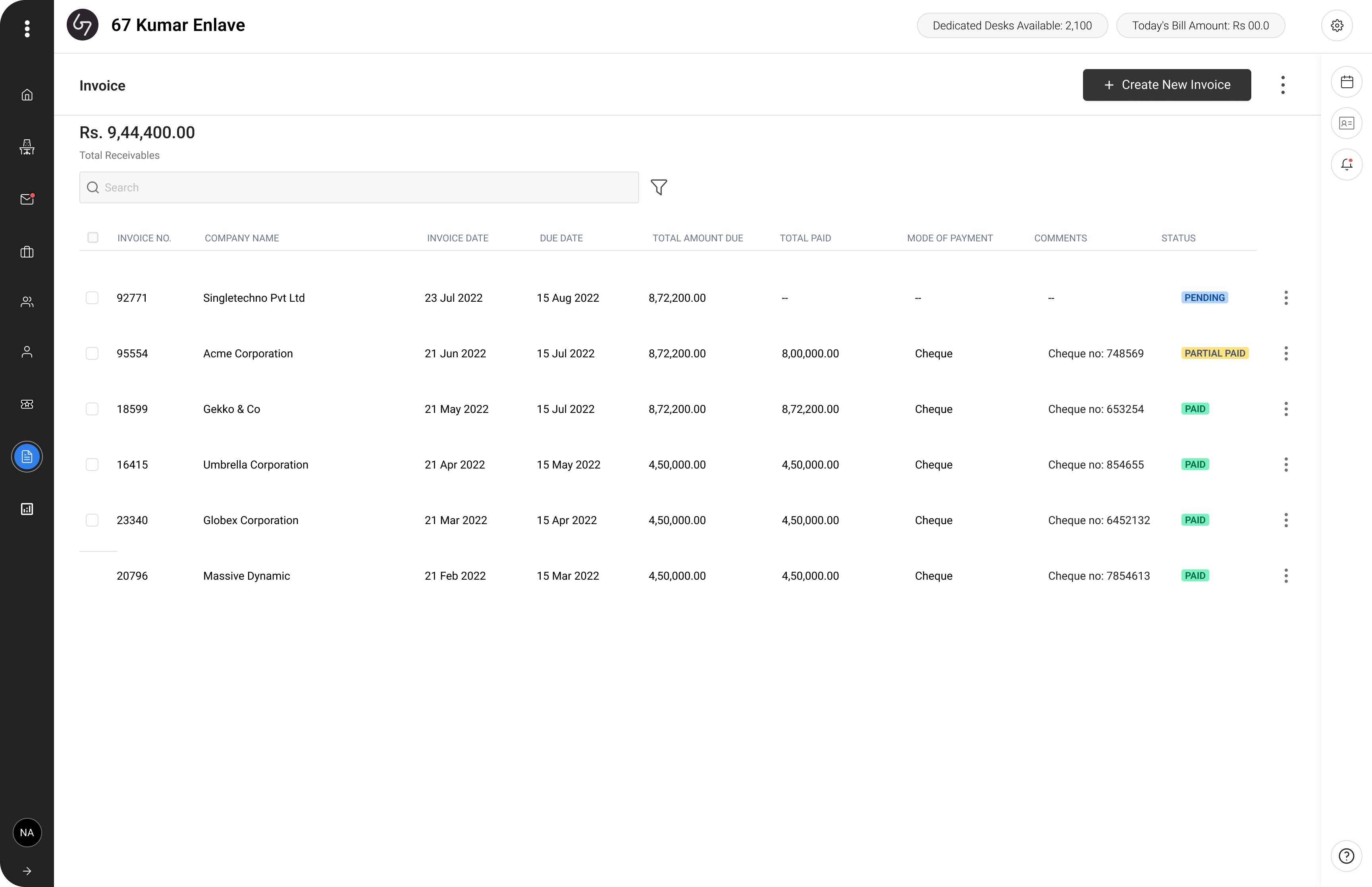Open settings gear in top bar
The height and width of the screenshot is (887, 1372).
tap(1336, 25)
